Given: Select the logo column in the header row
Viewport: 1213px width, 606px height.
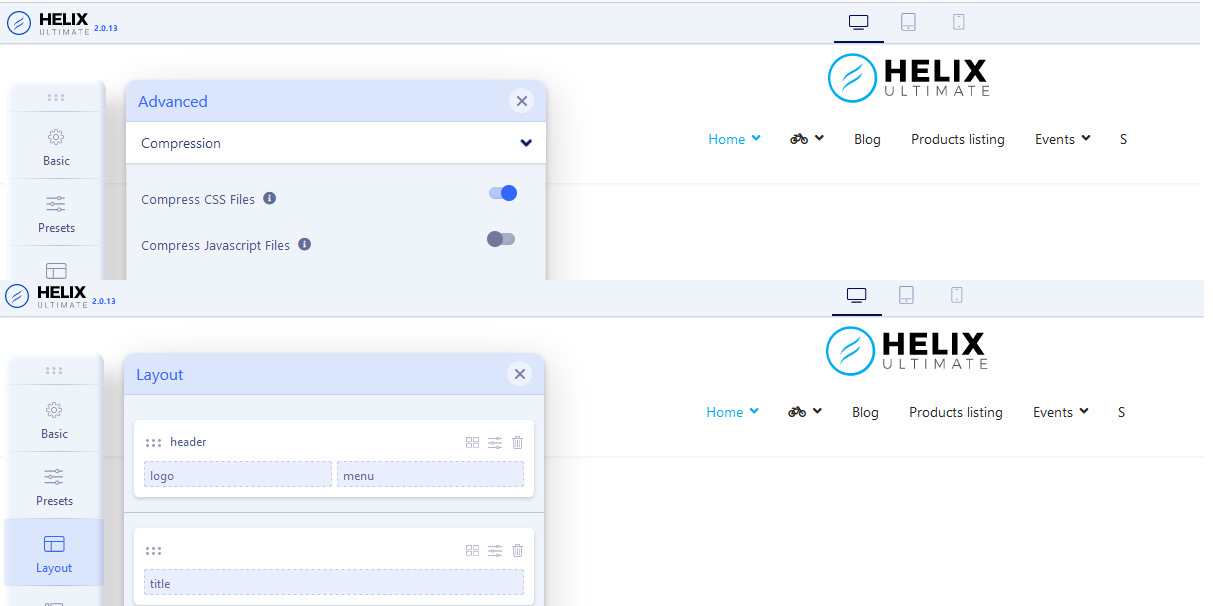Looking at the screenshot, I should point(238,475).
